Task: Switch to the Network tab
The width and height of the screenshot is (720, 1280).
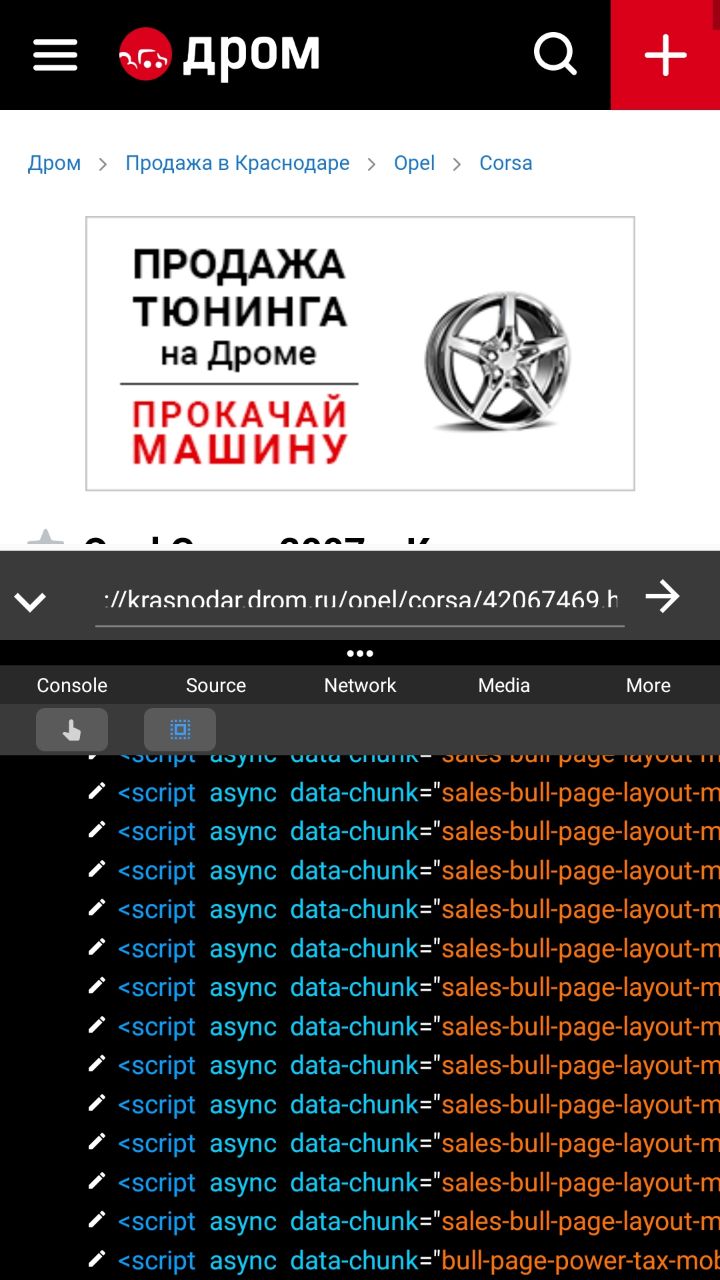Action: pyautogui.click(x=360, y=685)
